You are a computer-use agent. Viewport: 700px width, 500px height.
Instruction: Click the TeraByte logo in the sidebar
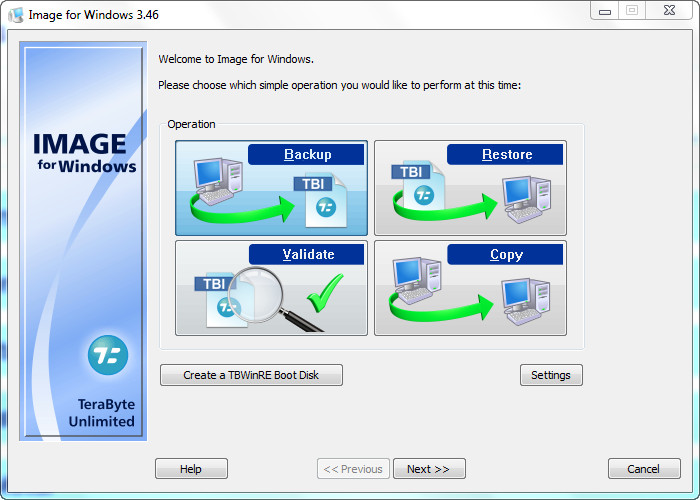point(108,355)
